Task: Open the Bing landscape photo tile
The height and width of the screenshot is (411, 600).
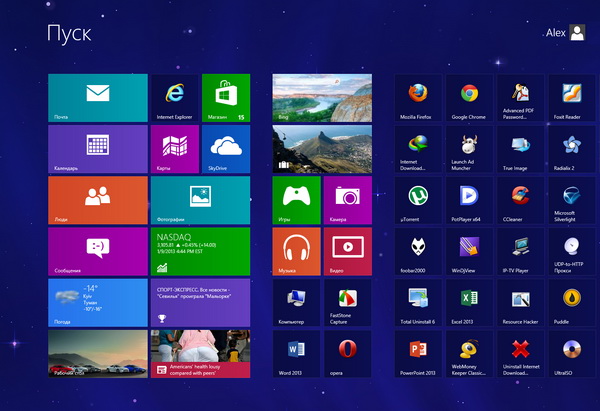Action: pos(321,97)
